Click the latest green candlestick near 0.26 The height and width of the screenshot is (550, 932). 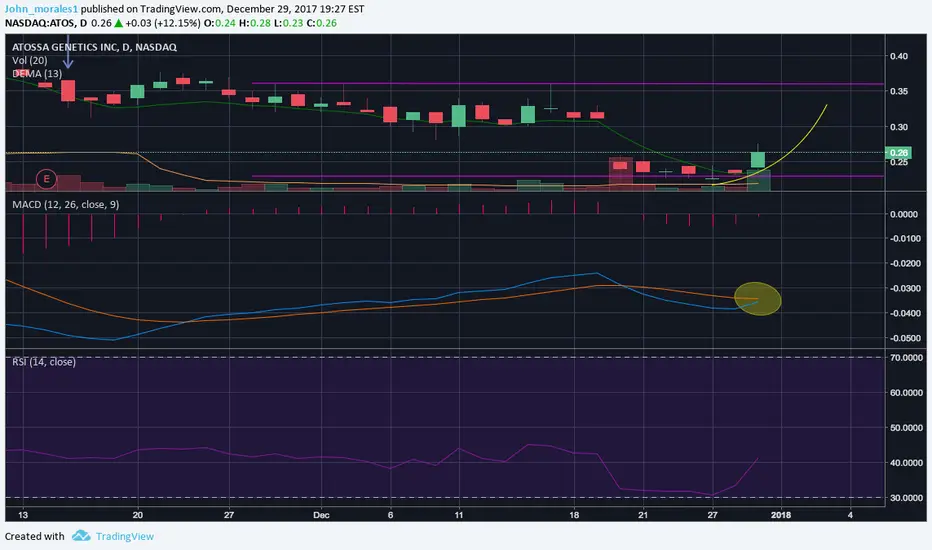click(758, 159)
